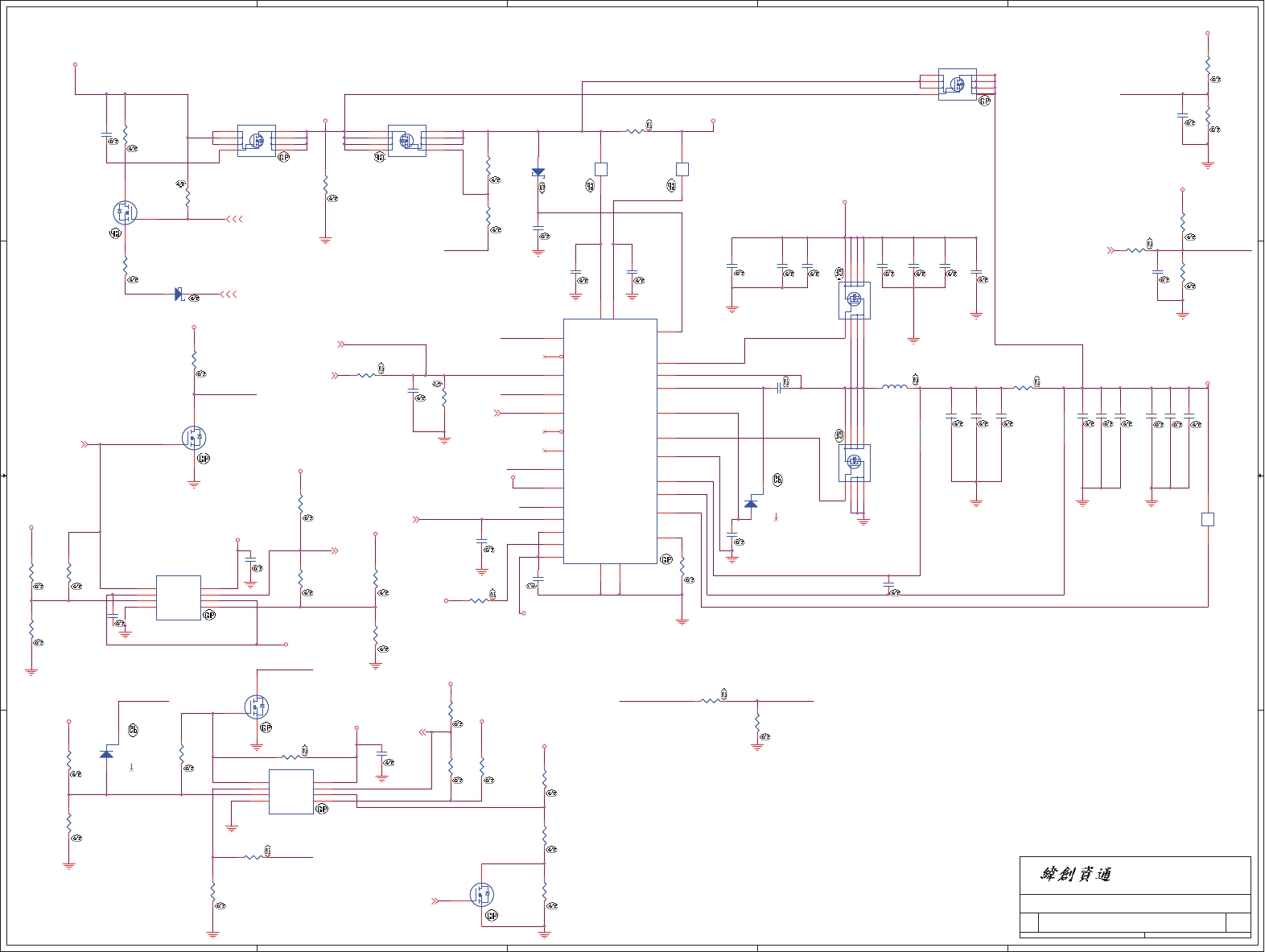Select the downward-pointing diode symbol

[538, 173]
